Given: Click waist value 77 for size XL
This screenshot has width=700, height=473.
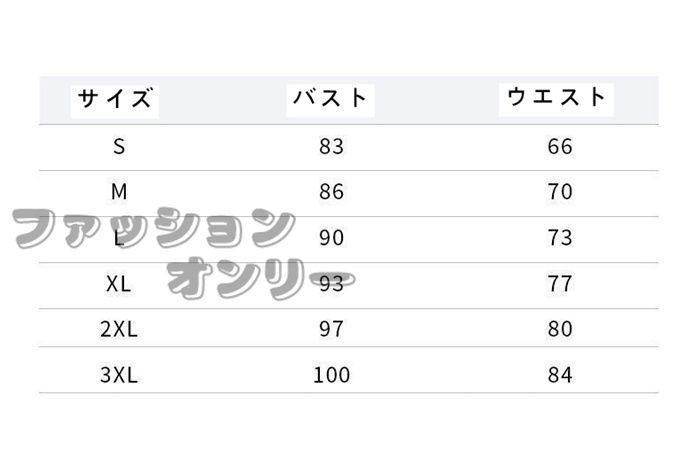Looking at the screenshot, I should coord(560,284).
